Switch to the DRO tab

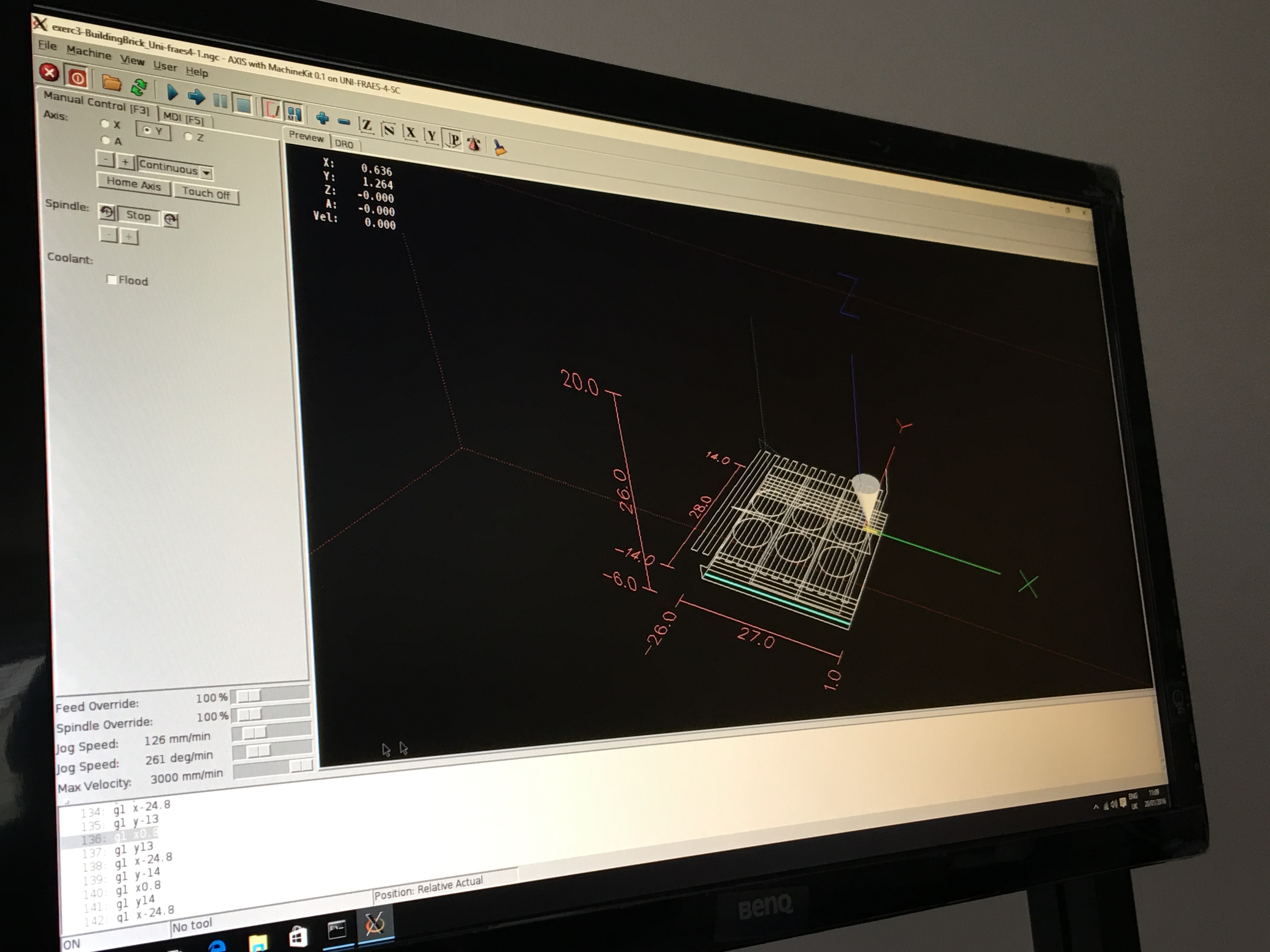[x=344, y=144]
